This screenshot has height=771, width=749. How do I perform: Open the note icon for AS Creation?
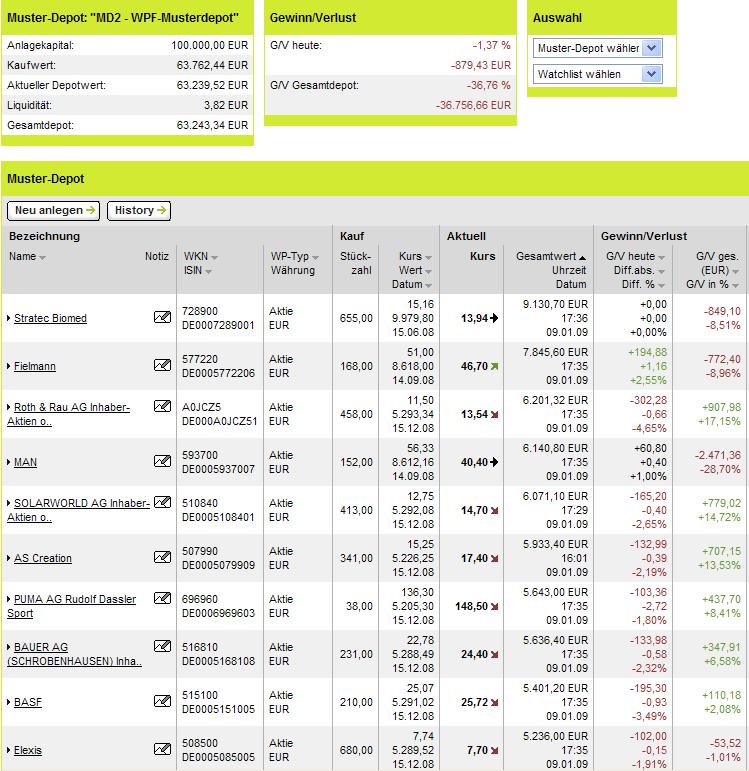(162, 557)
